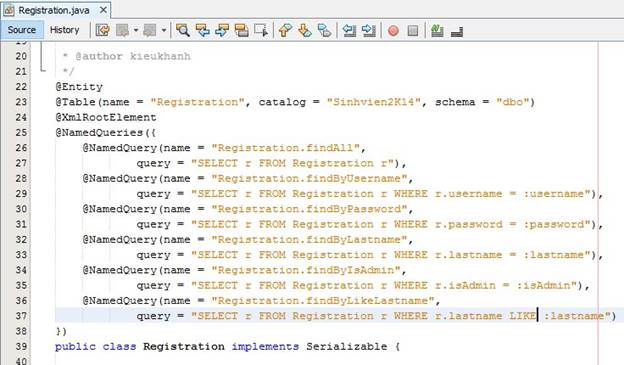Click the "Registration.findByLikeLastname" string
This screenshot has width=624, height=365.
click(322, 301)
